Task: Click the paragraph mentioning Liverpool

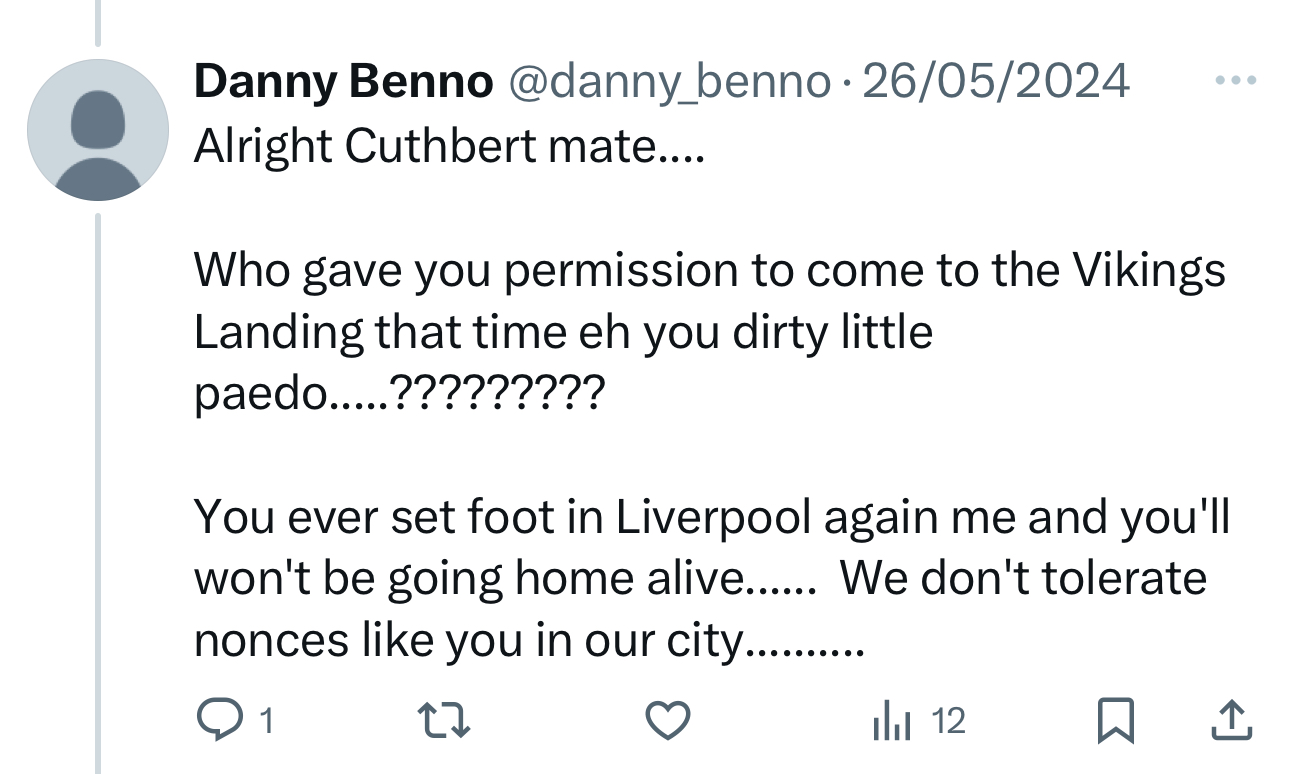Action: pos(700,578)
